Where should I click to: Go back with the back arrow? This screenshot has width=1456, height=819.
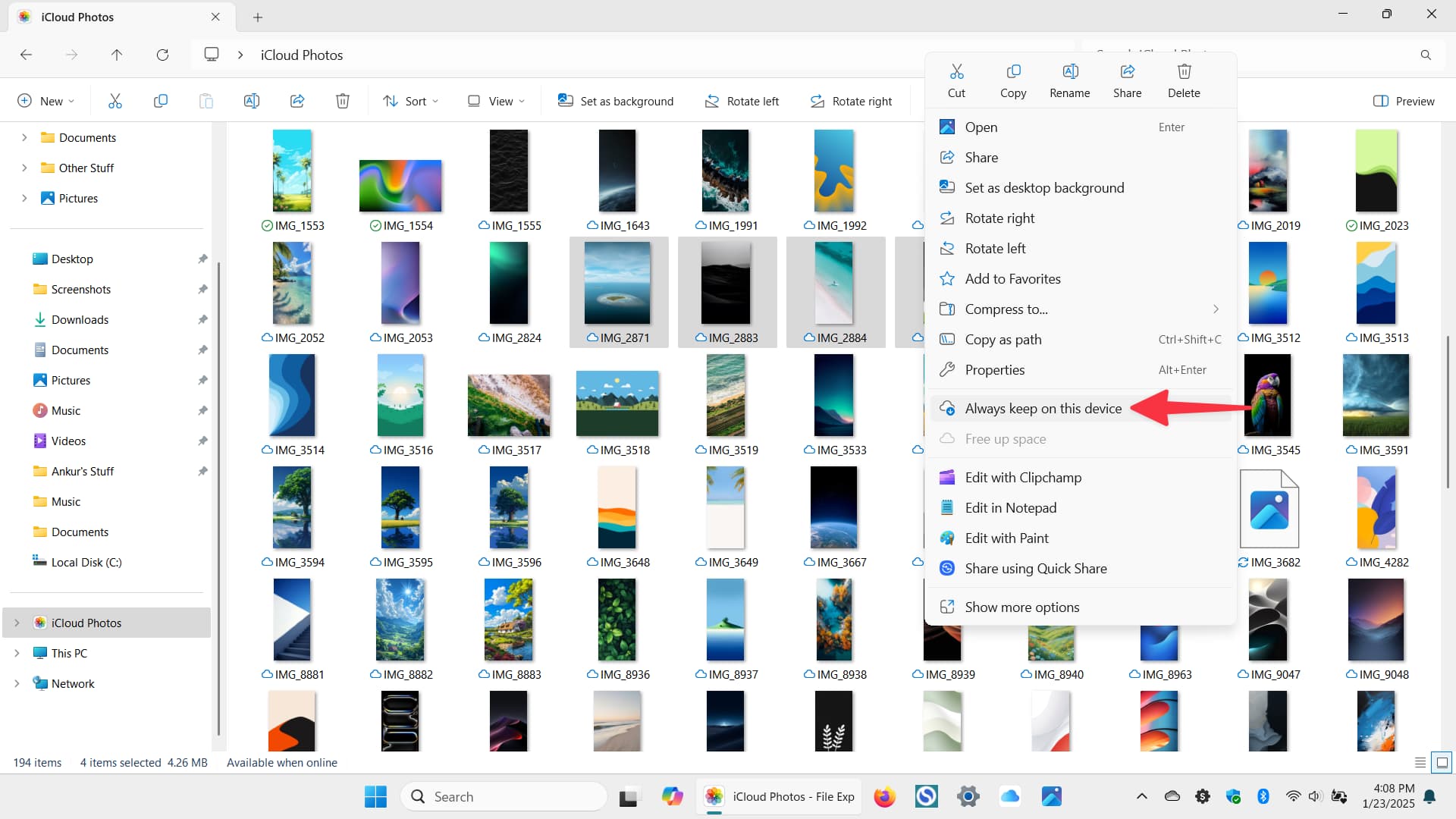pos(26,55)
